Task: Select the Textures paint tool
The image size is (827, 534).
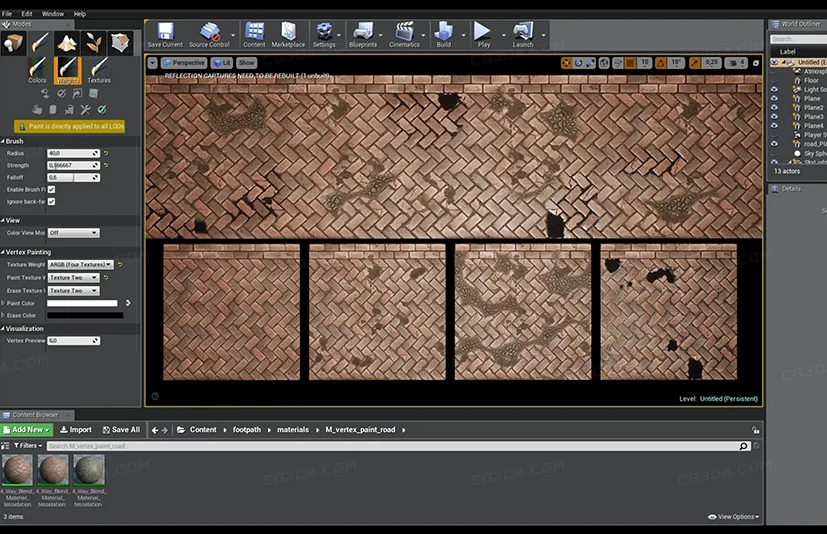Action: point(99,71)
